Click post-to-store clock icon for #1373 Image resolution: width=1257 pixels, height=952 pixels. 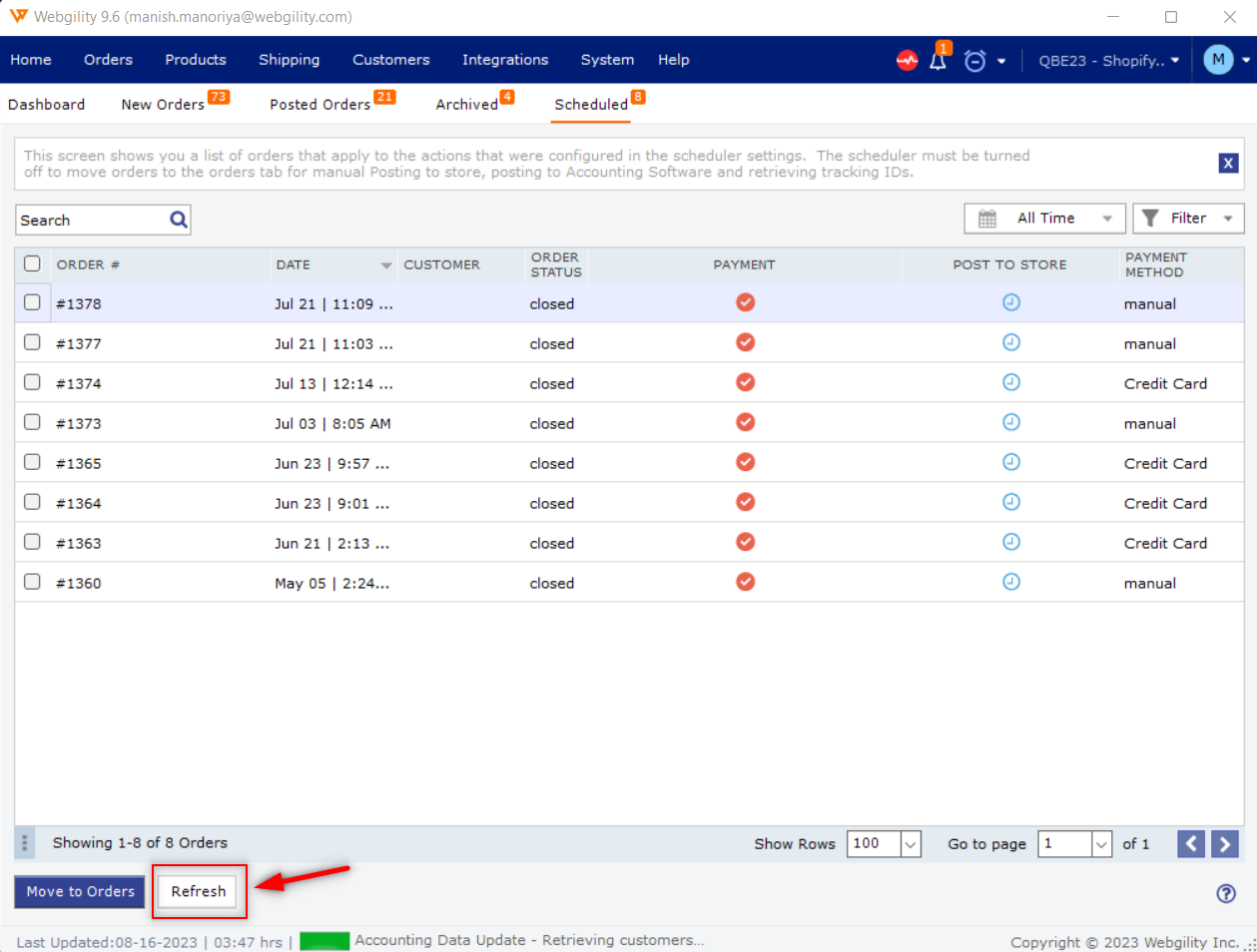(1011, 422)
